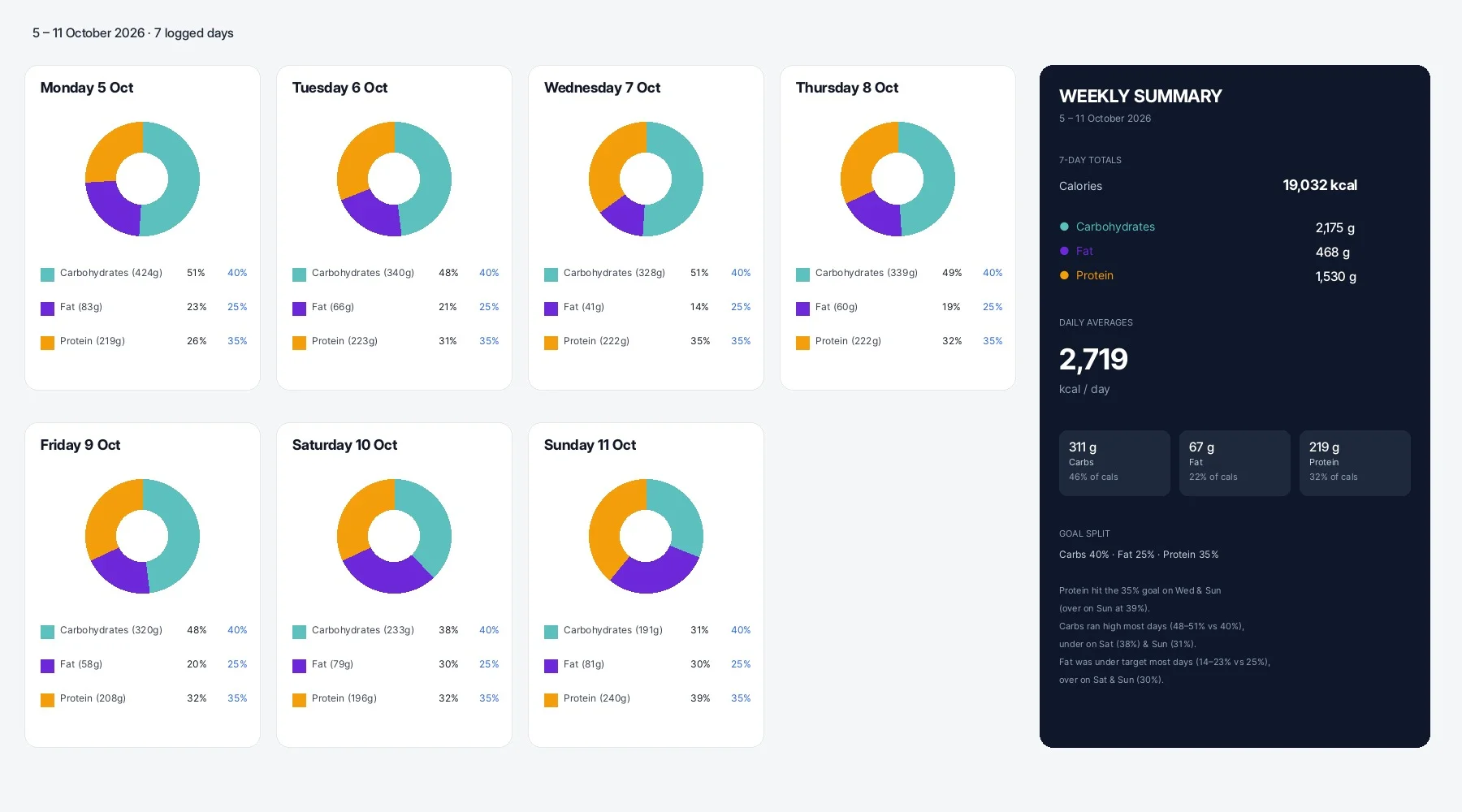Click 'Carbohydrates (424g)' on Monday's card
The height and width of the screenshot is (812, 1462).
pos(111,273)
